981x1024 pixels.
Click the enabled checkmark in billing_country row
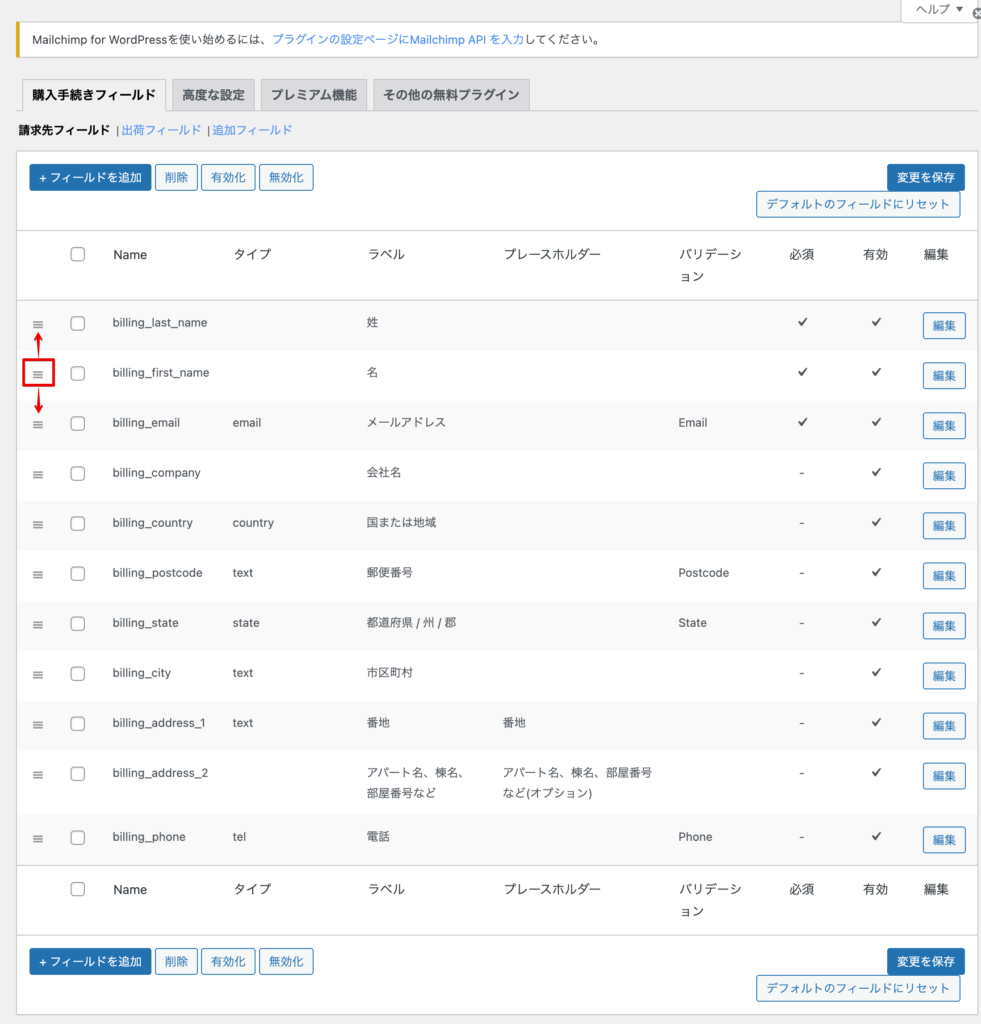point(876,522)
